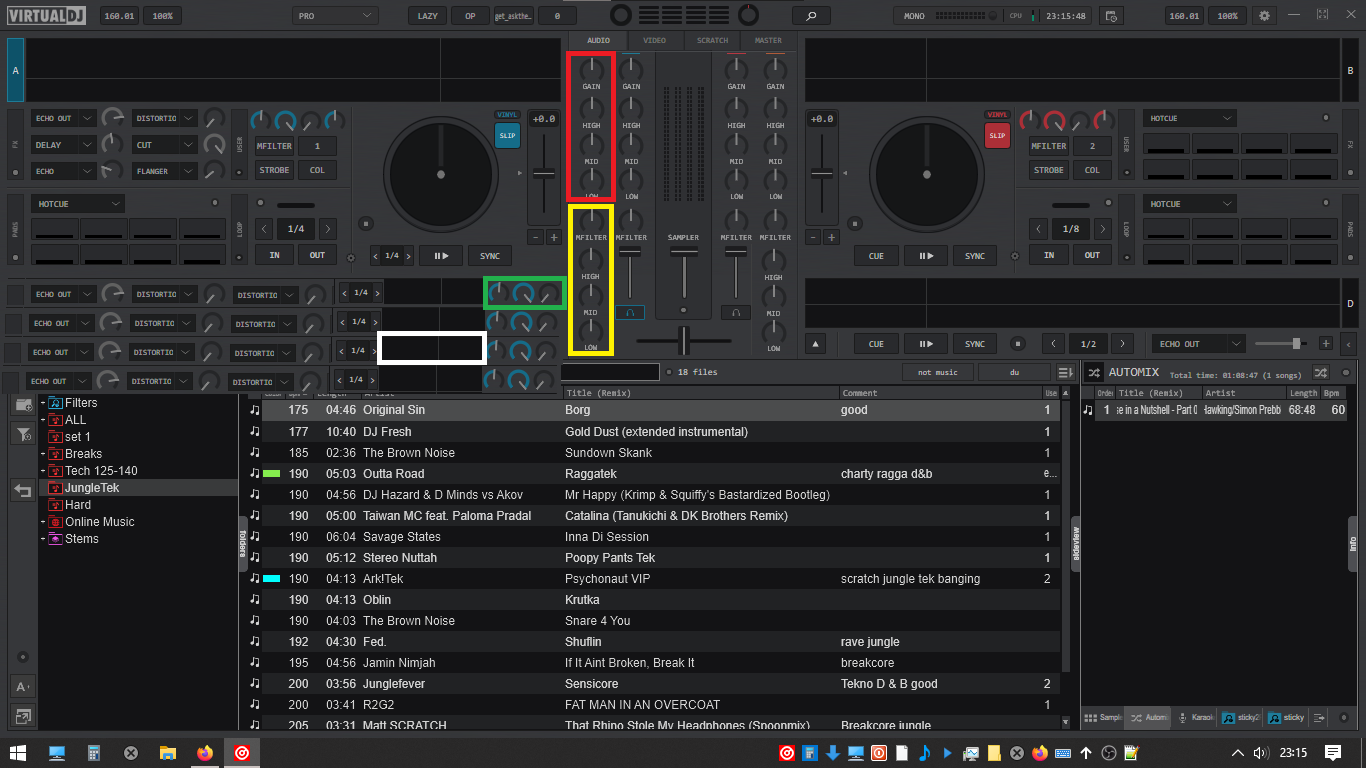This screenshot has height=768, width=1366.
Task: Expand the Online Music tree node
Action: coord(43,522)
